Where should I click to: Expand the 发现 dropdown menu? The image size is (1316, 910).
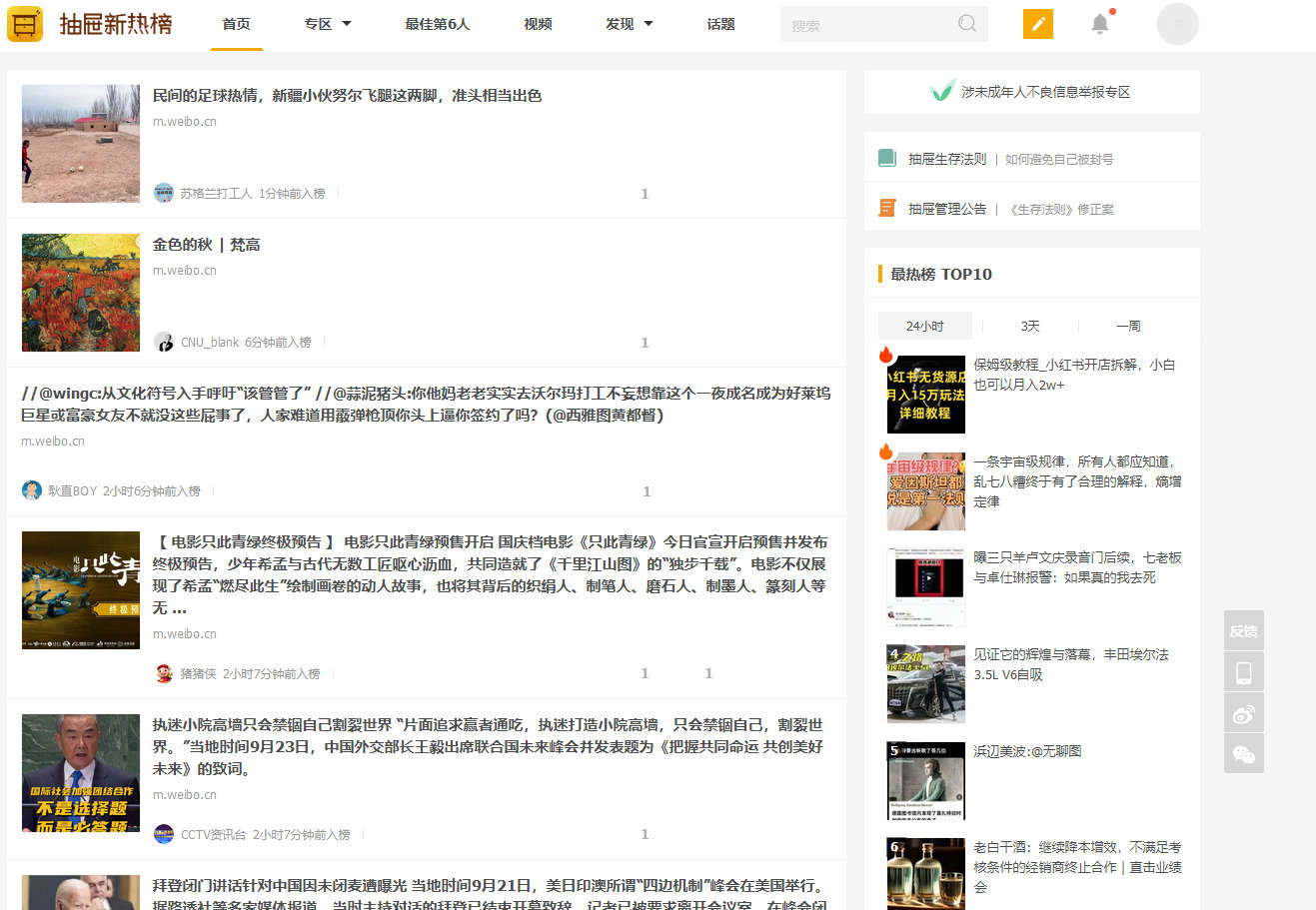629,24
